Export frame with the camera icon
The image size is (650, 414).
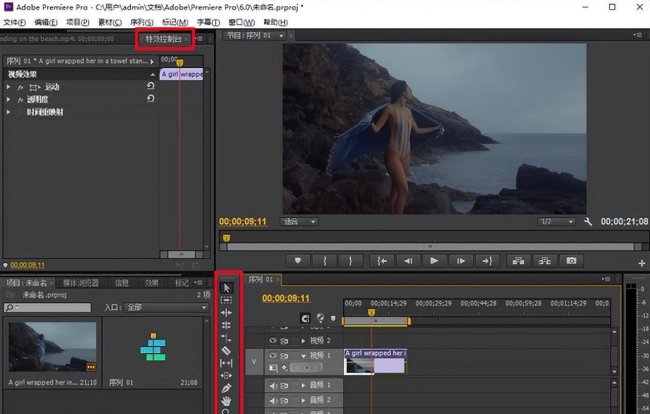pos(571,261)
